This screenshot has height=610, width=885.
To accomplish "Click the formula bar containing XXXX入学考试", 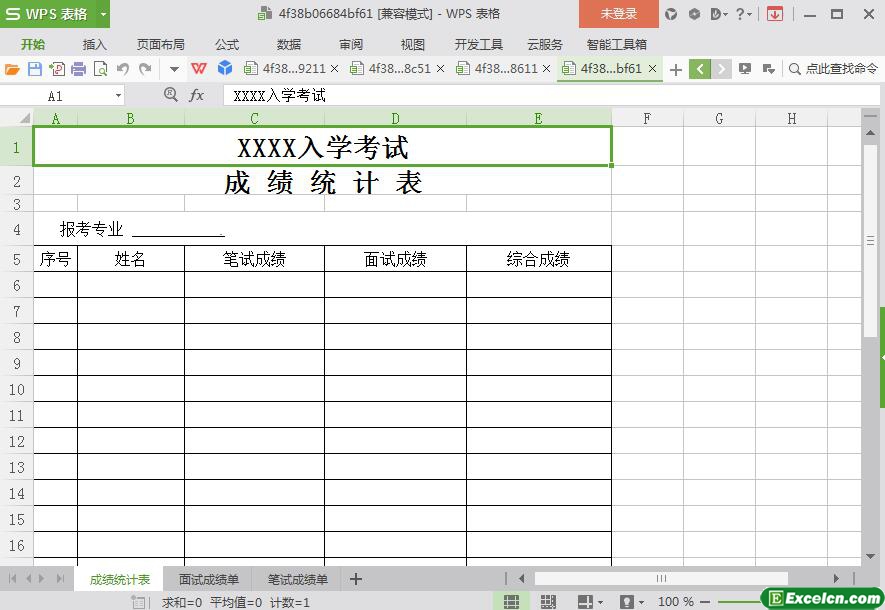I will [551, 95].
